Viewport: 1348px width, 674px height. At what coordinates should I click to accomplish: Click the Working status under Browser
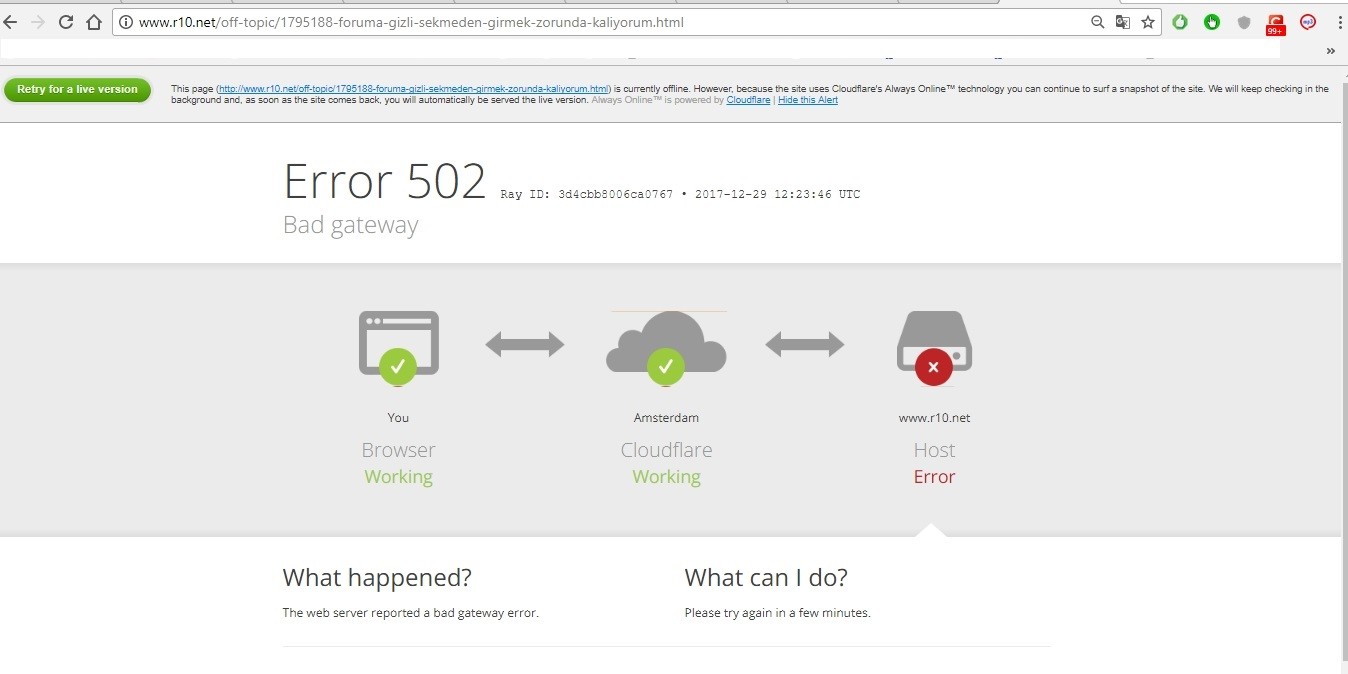pos(398,477)
